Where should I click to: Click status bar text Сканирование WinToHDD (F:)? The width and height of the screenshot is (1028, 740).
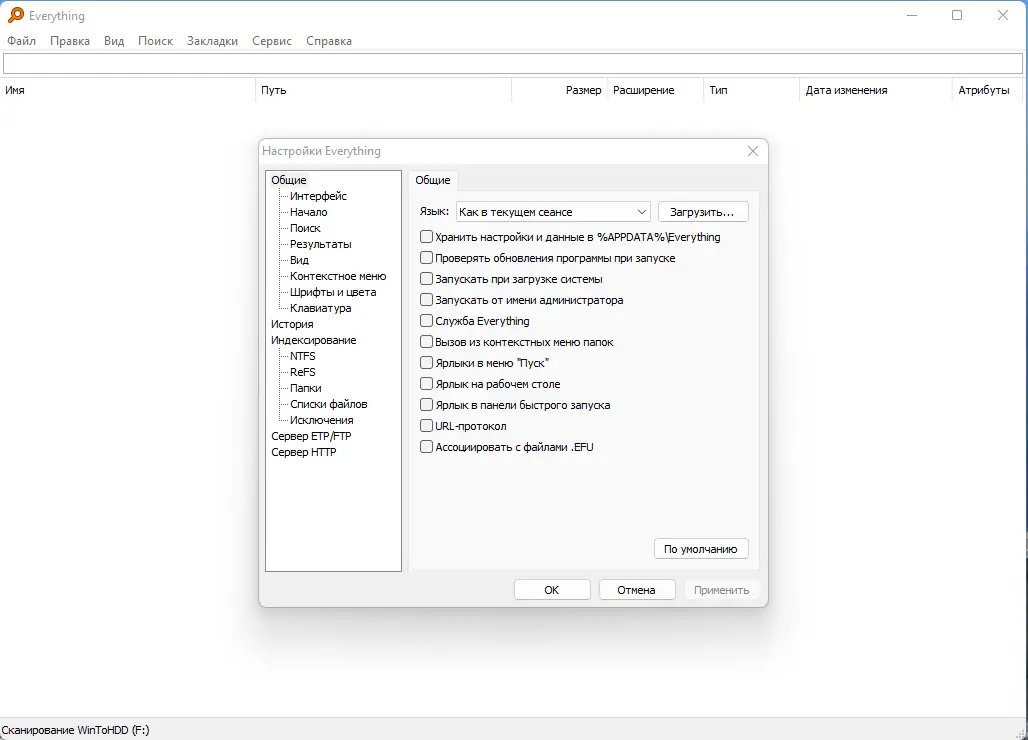click(75, 730)
